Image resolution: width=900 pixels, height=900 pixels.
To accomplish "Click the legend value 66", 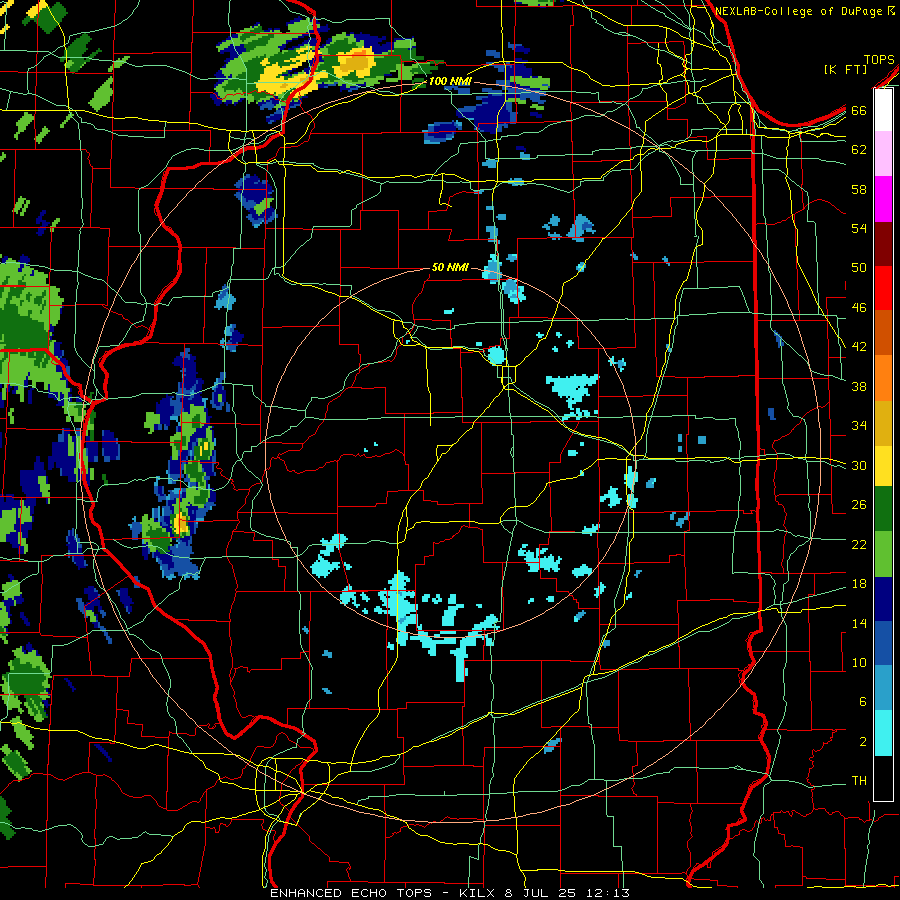I will tap(859, 110).
